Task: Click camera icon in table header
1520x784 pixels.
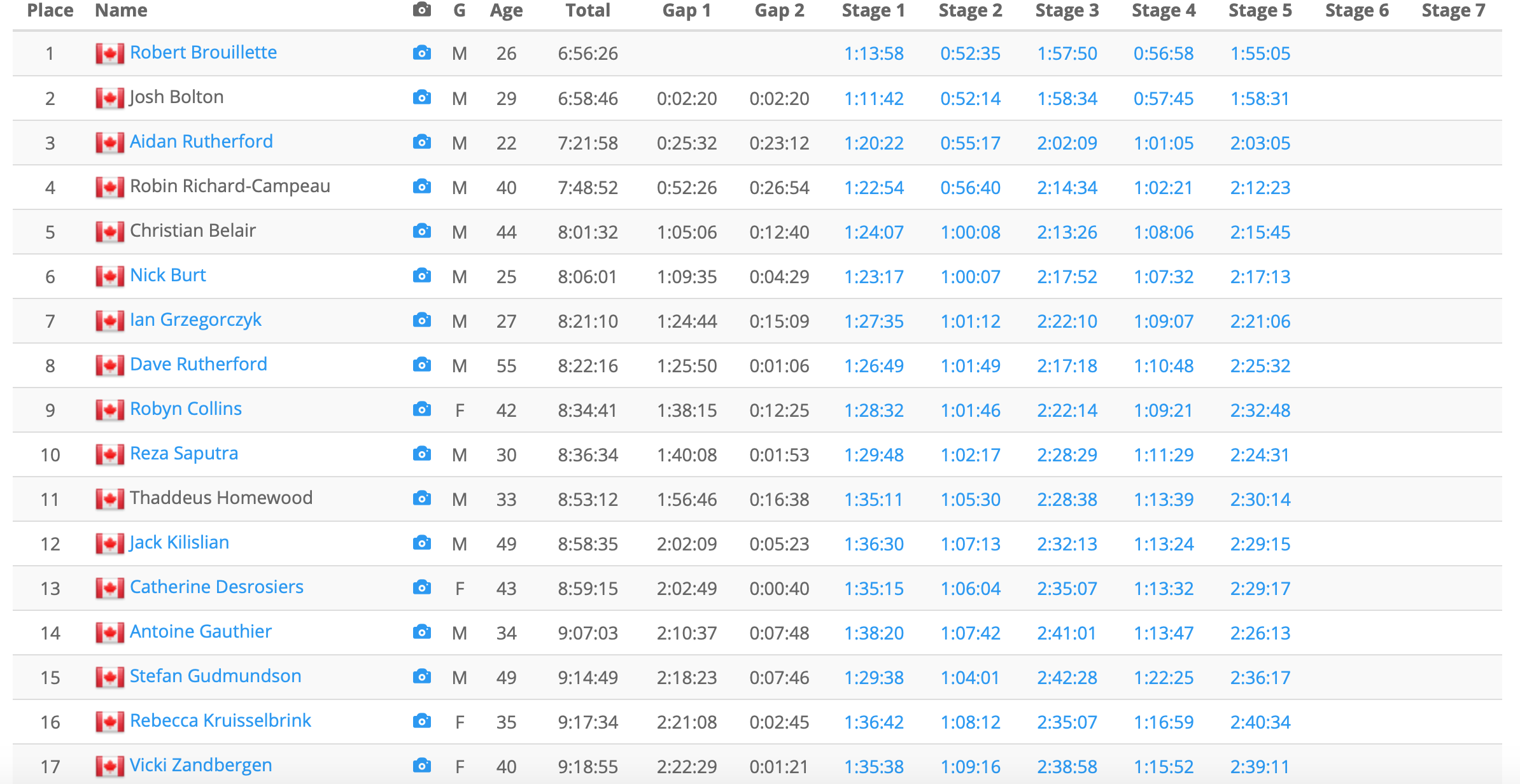Action: [x=421, y=10]
